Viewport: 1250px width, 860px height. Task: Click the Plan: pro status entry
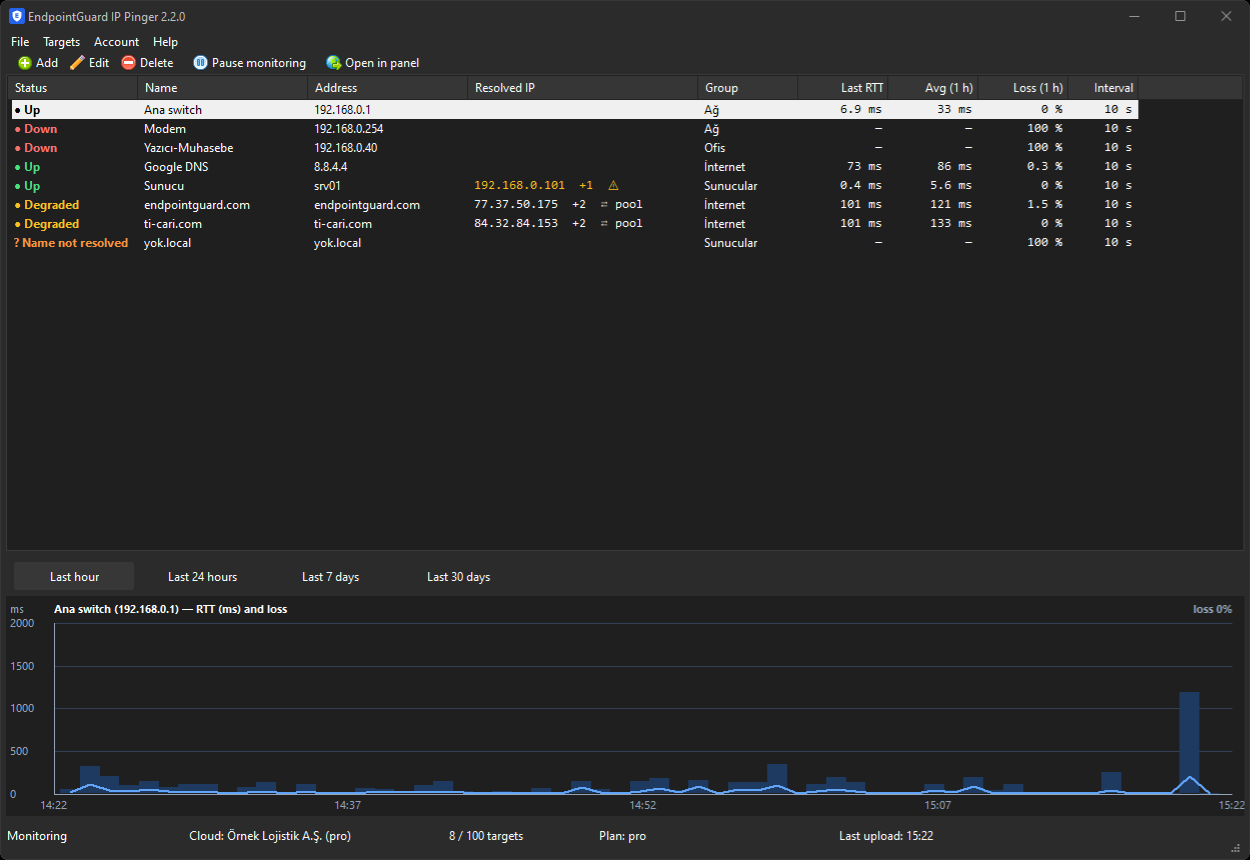(x=622, y=836)
